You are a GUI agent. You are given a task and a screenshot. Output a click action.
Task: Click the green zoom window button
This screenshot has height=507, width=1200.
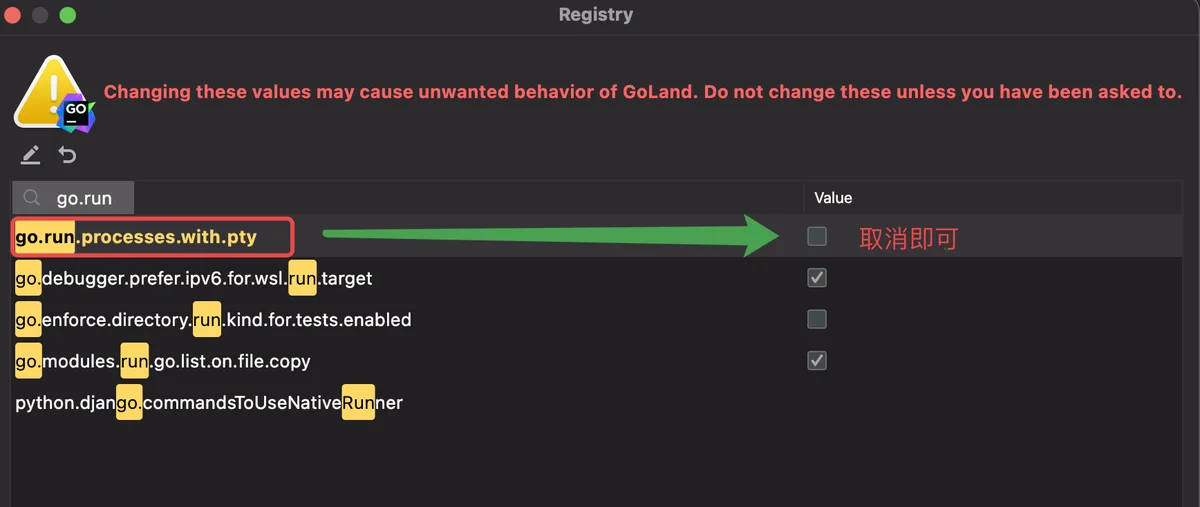click(67, 15)
